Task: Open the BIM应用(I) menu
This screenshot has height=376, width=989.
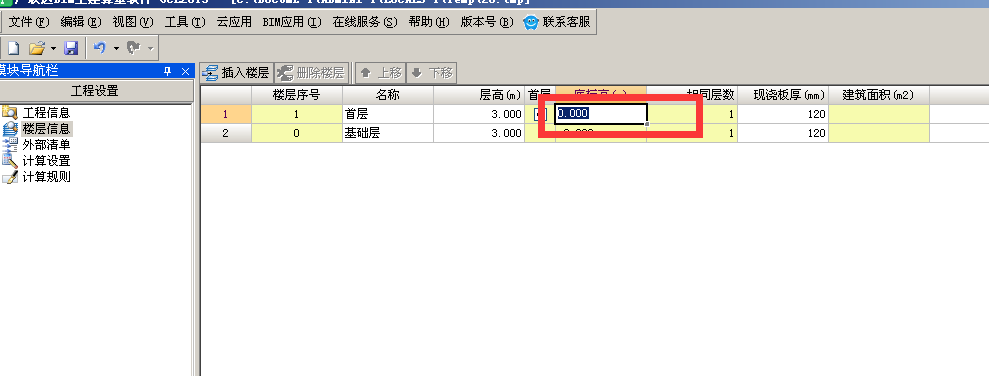Action: tap(292, 22)
